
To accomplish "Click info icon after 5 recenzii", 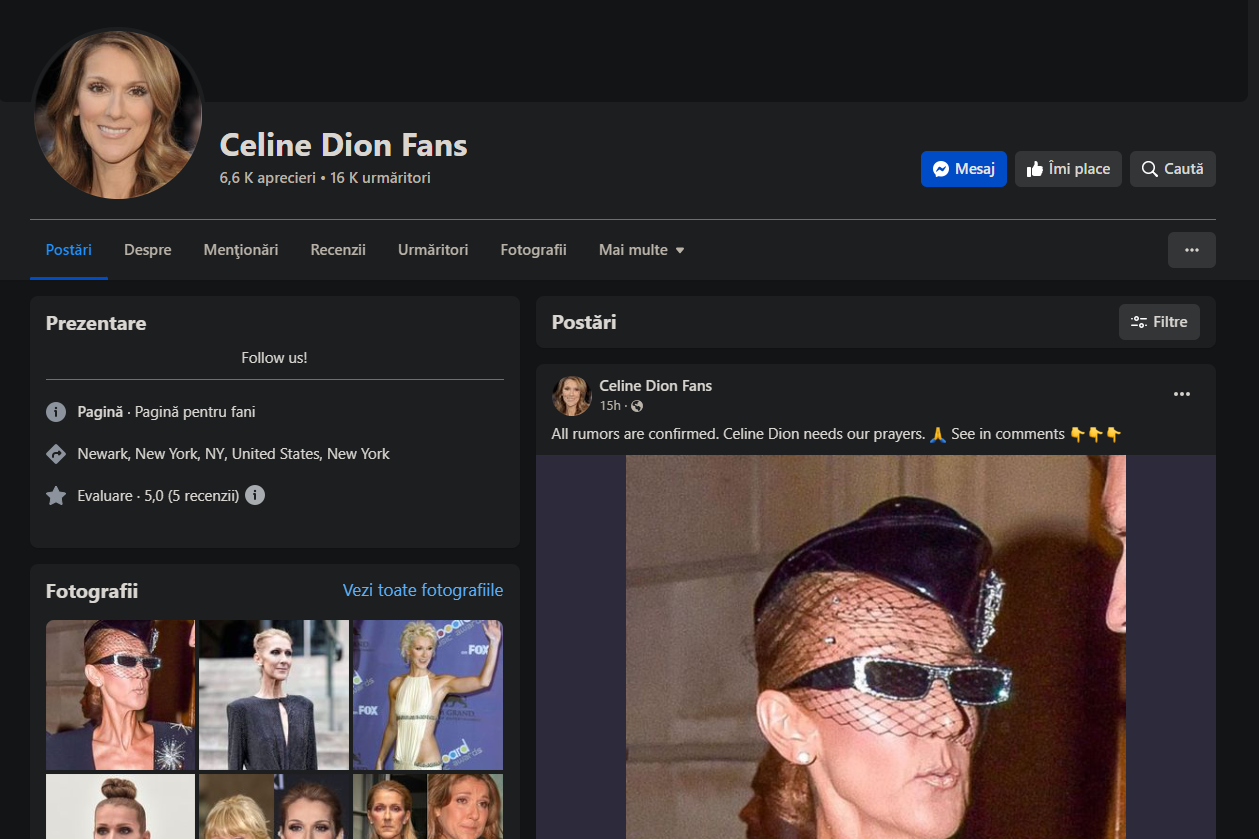I will tap(255, 495).
